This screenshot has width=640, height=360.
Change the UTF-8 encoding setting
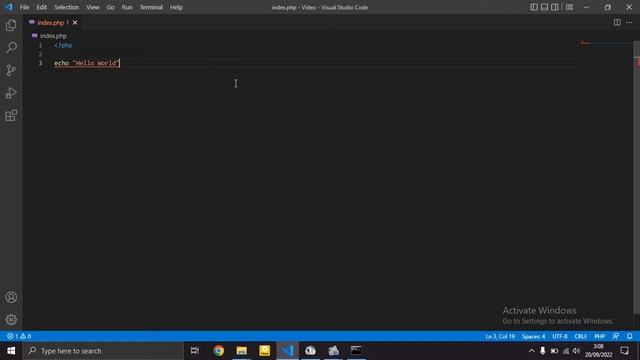(x=560, y=336)
